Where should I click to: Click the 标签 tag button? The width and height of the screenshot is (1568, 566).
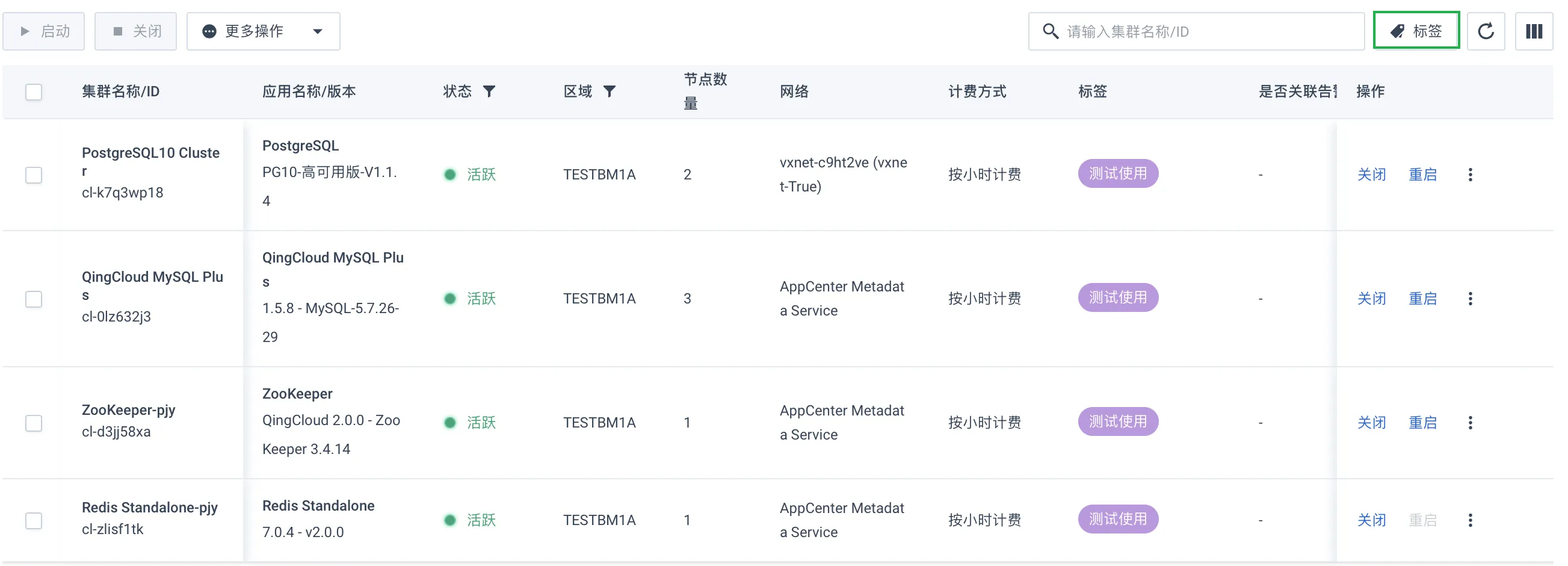point(1416,31)
